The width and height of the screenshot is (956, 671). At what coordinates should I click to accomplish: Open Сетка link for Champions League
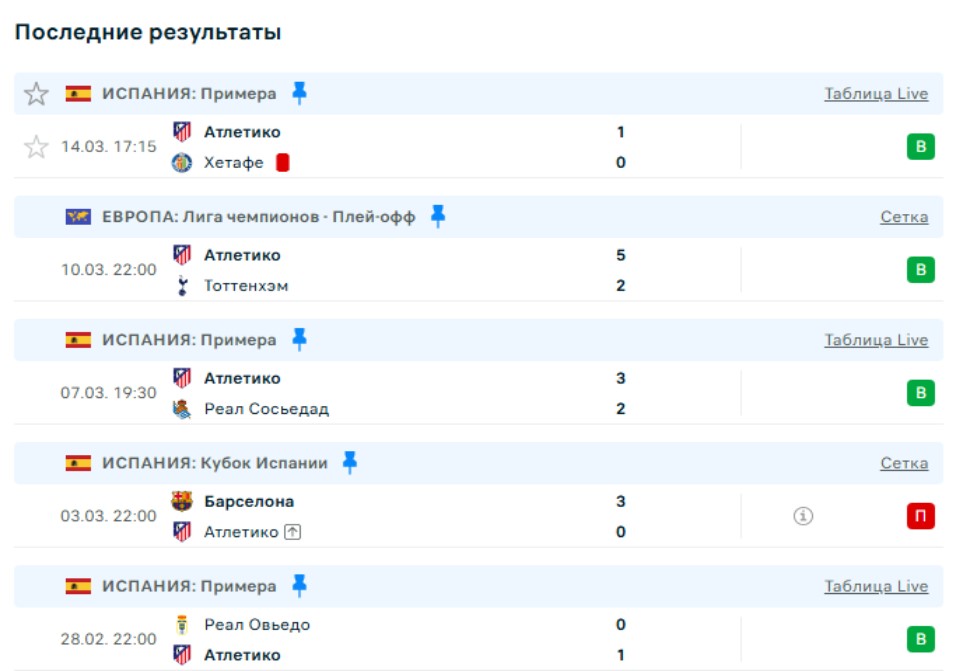903,217
